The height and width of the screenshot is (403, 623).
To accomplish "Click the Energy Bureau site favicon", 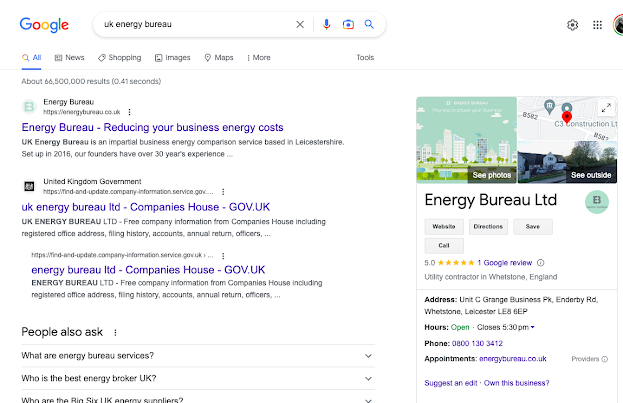I will coord(29,107).
